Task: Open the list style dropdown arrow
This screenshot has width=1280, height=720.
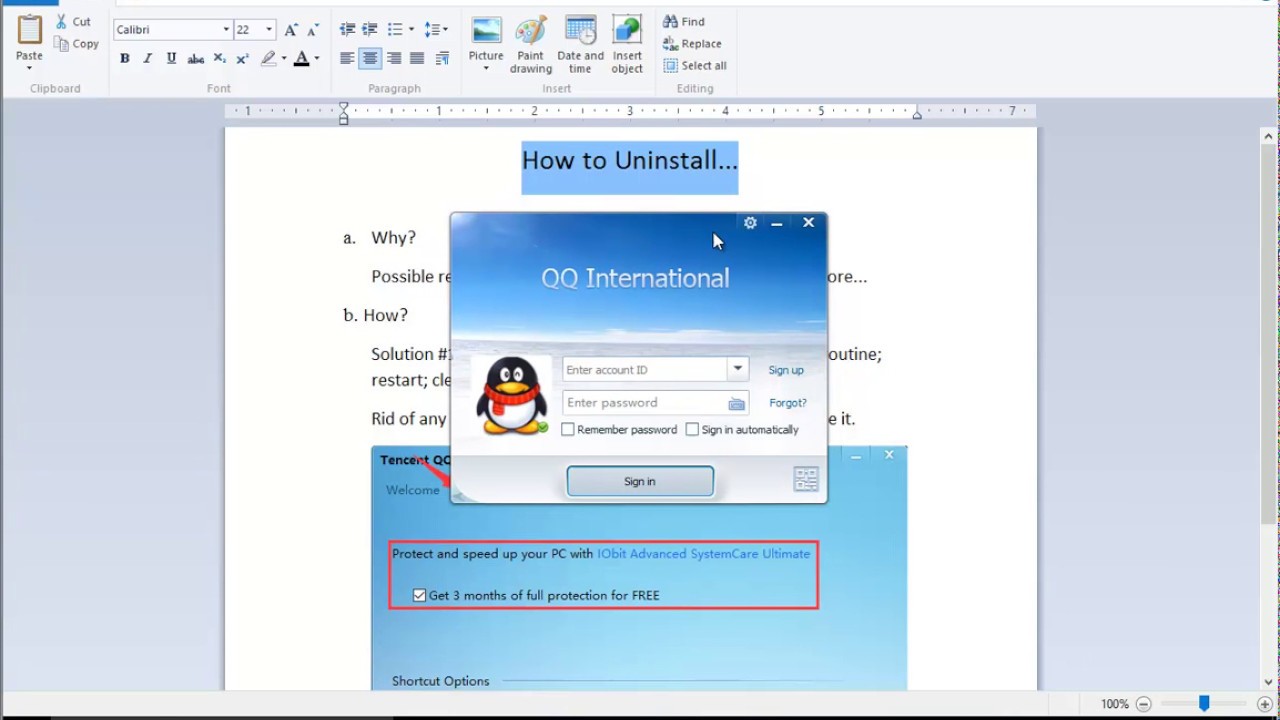Action: point(411,30)
